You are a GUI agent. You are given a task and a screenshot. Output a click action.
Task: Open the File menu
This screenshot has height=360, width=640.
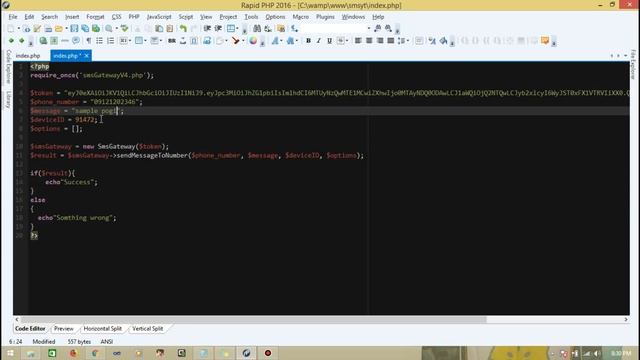pyautogui.click(x=13, y=17)
